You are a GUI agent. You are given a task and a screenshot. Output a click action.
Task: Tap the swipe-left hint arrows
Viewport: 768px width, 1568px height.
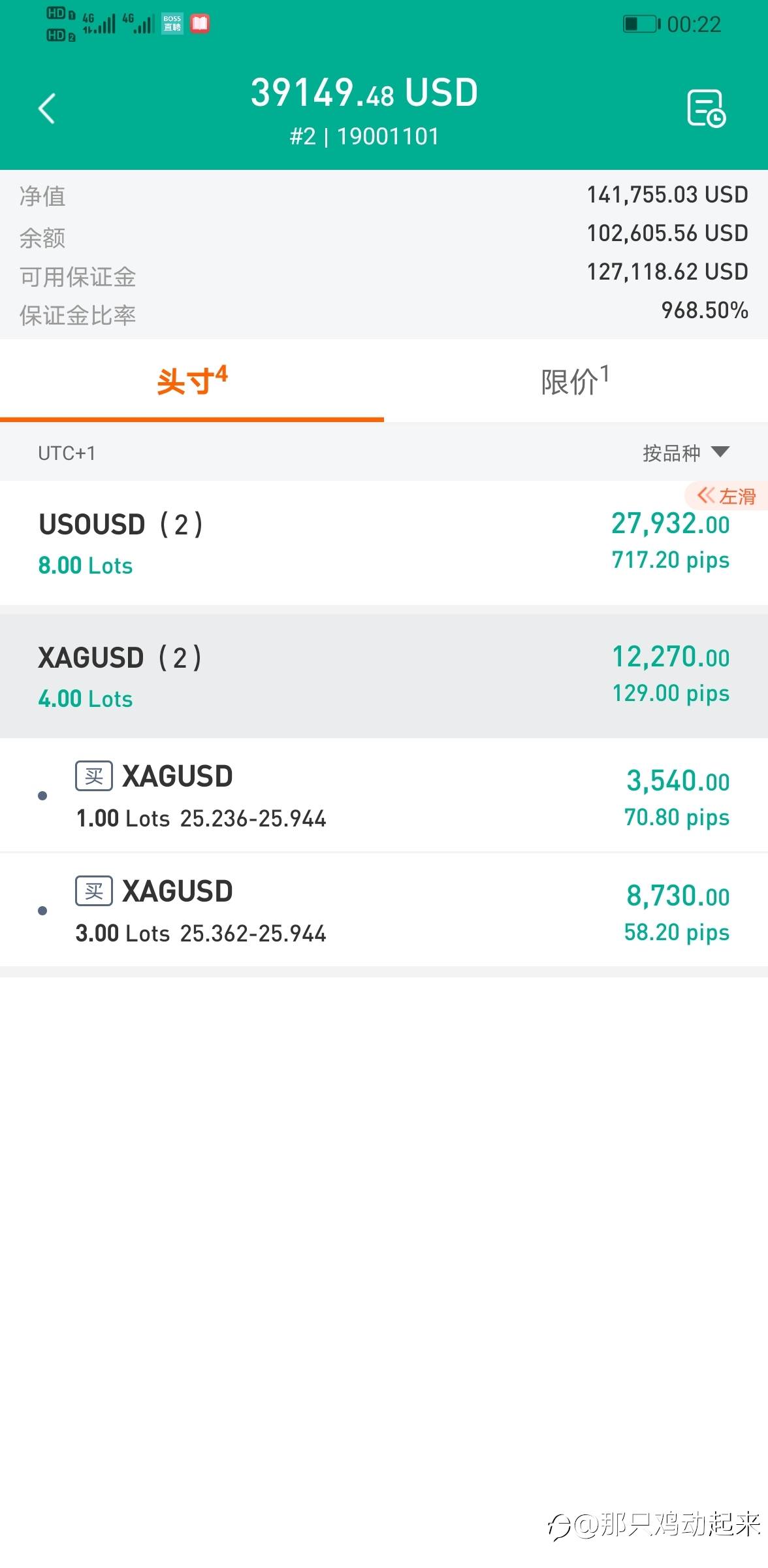706,496
